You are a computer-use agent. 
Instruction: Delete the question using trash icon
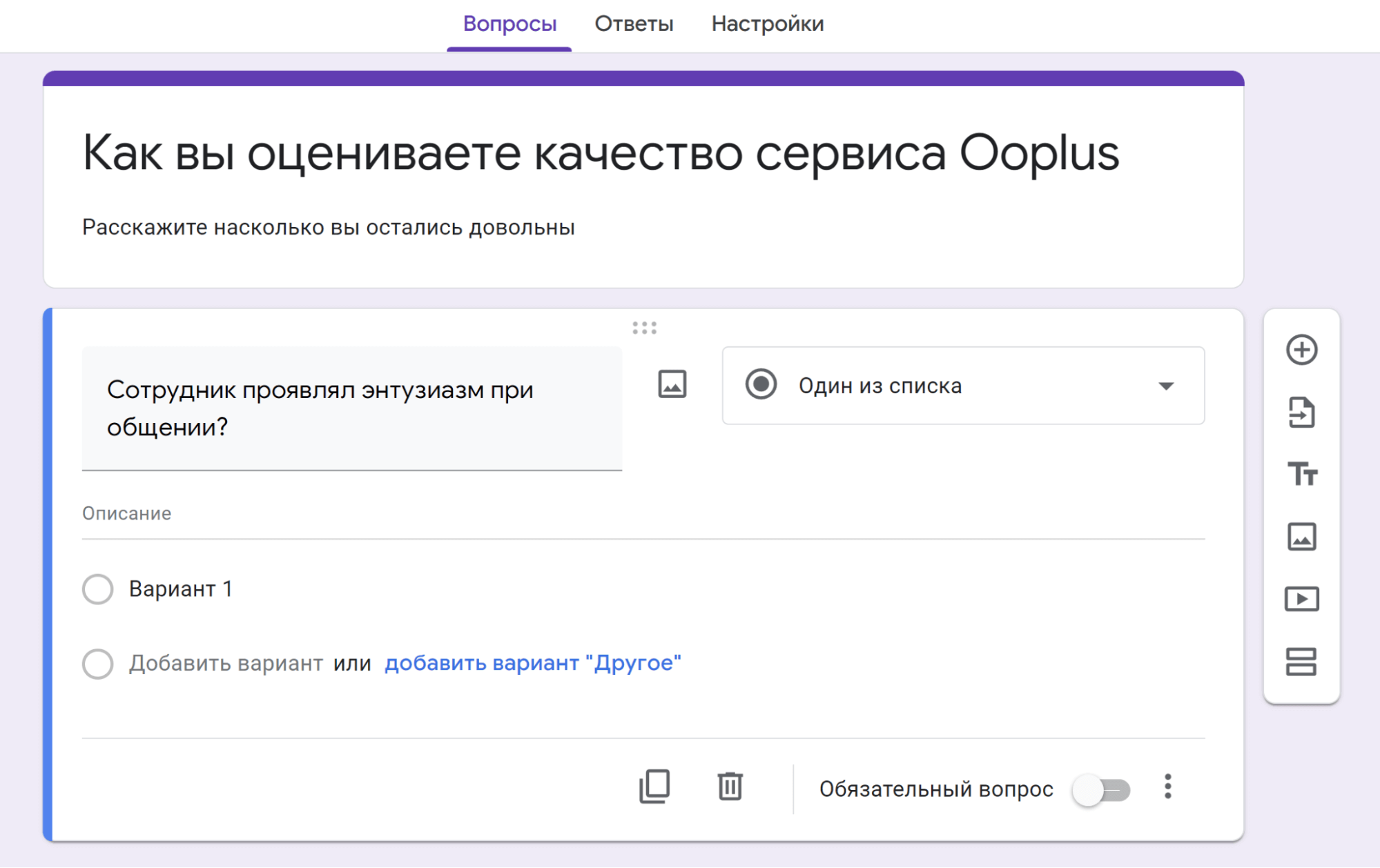[730, 787]
